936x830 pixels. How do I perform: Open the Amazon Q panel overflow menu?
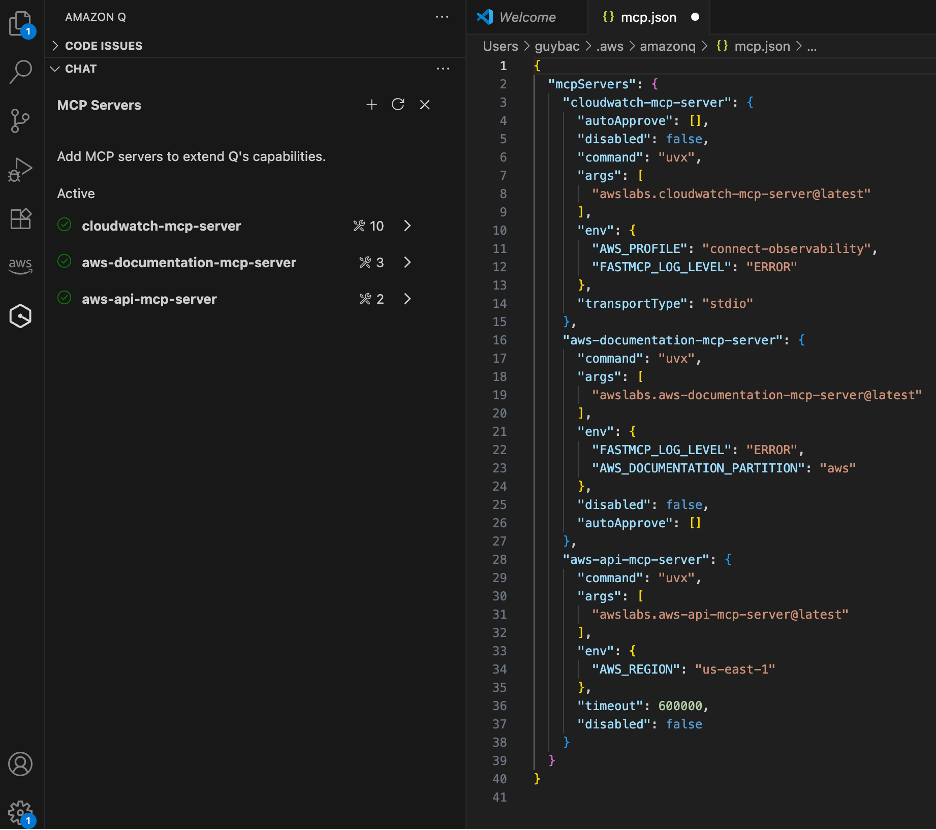pos(441,16)
